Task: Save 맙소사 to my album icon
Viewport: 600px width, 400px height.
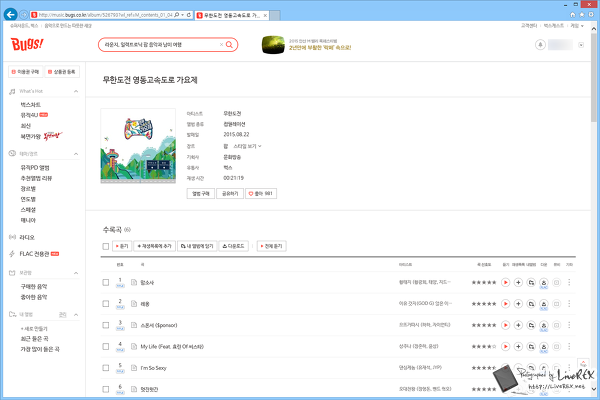Action: 531,282
